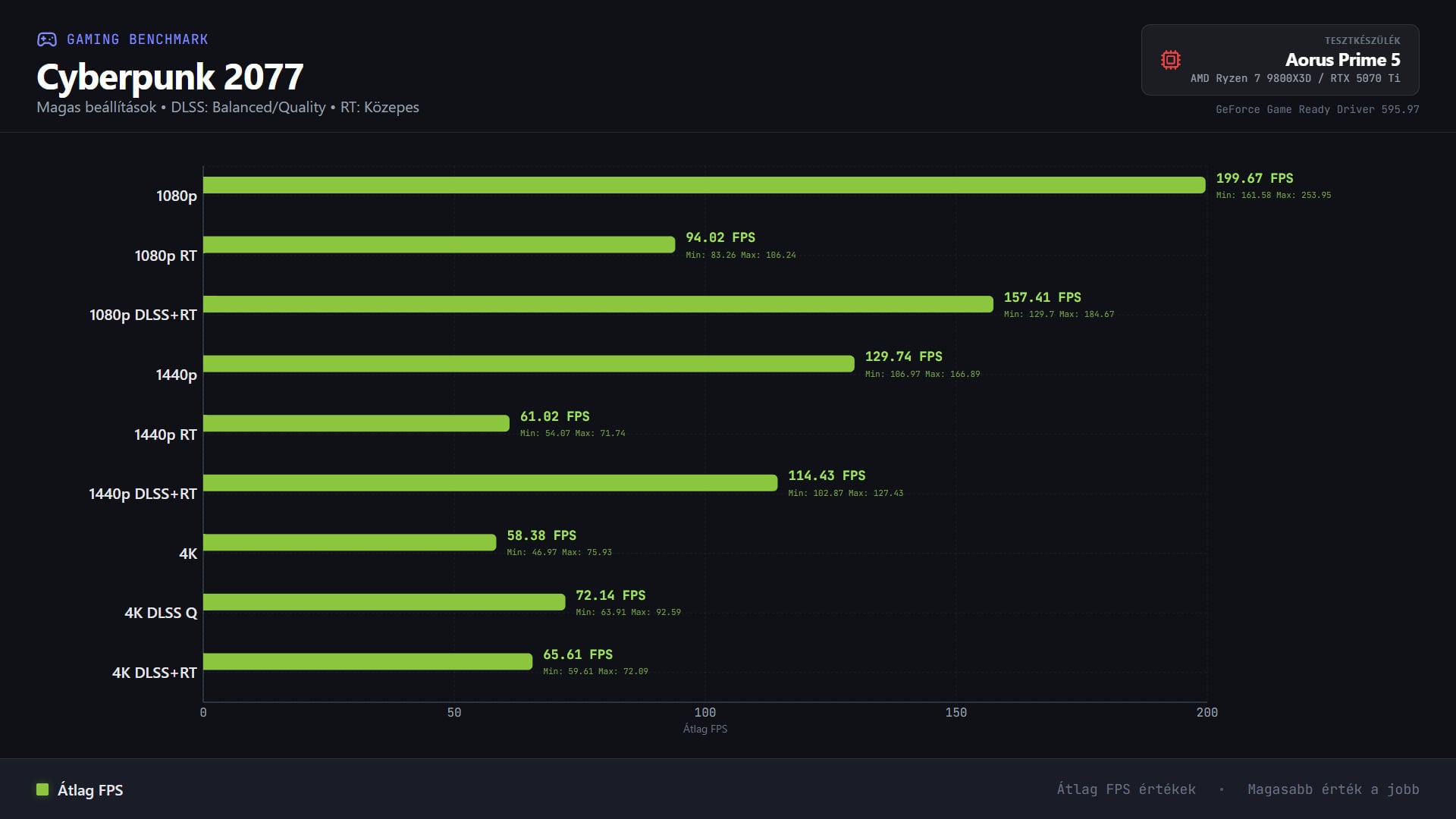Click the 1080p DLSS+RT bar
This screenshot has height=819, width=1456.
point(598,304)
